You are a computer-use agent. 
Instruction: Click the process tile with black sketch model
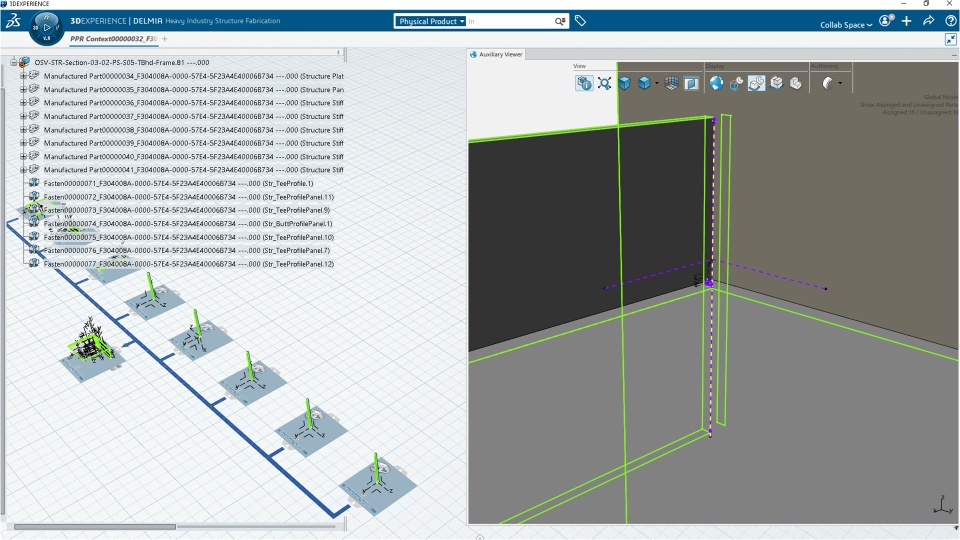[x=92, y=351]
